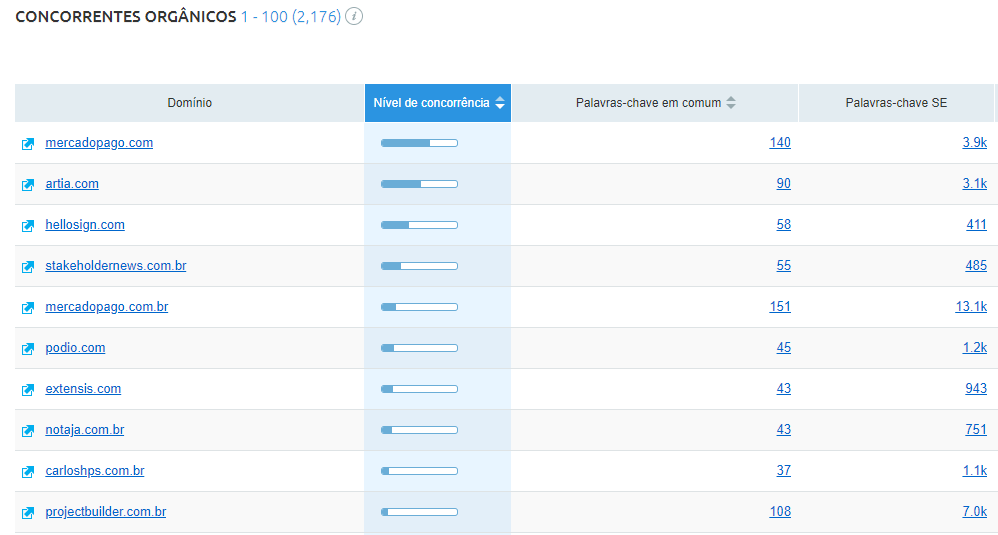This screenshot has width=998, height=535.
Task: Sort by Palavras-chave em comum column
Action: coord(655,102)
